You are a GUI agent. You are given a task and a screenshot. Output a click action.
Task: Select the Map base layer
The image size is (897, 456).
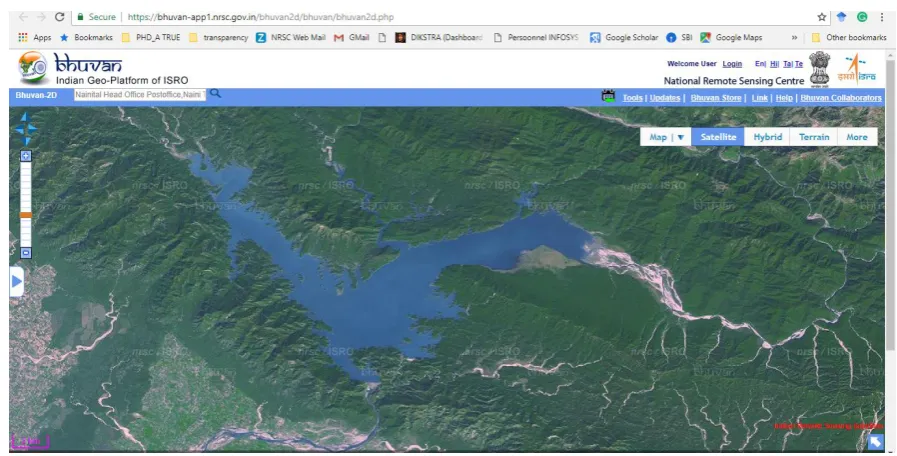(x=658, y=137)
